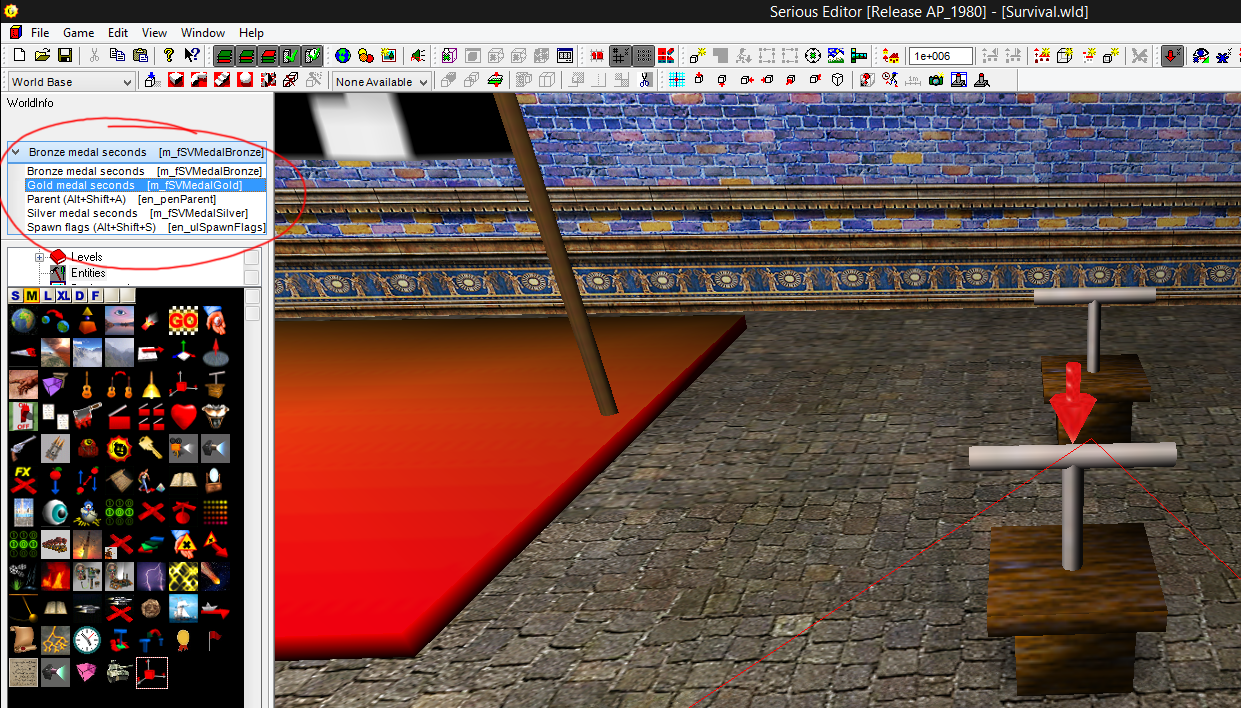
Task: Select the golden bell entity icon
Action: pyautogui.click(x=151, y=383)
